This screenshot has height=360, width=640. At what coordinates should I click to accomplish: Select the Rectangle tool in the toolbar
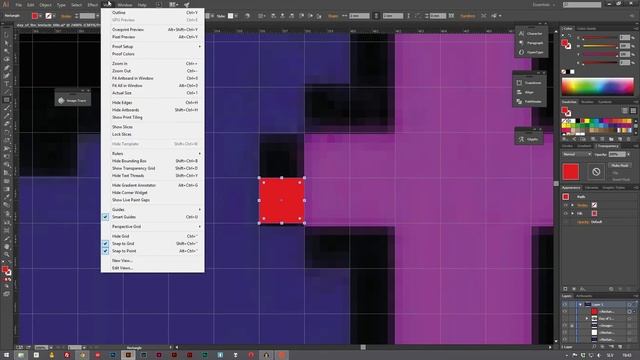[x=7, y=100]
